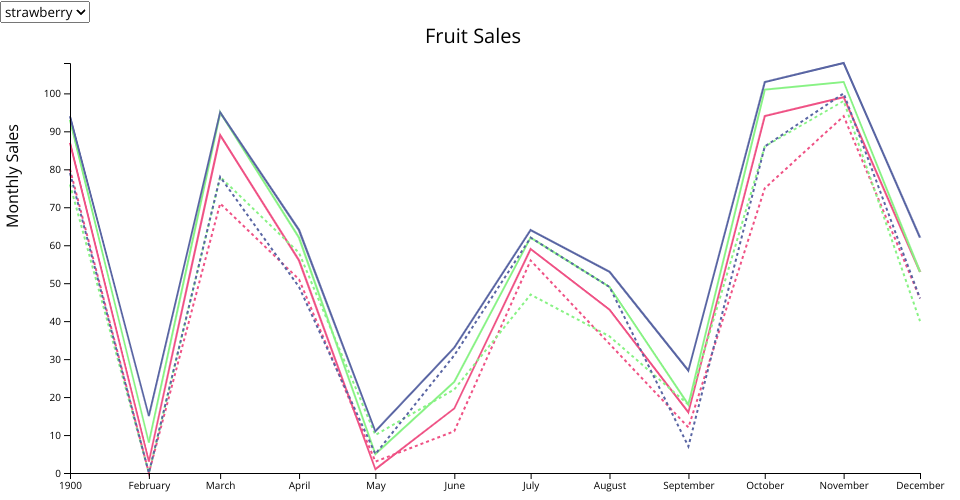Select the February x-axis label
The height and width of the screenshot is (500, 960).
(x=150, y=486)
